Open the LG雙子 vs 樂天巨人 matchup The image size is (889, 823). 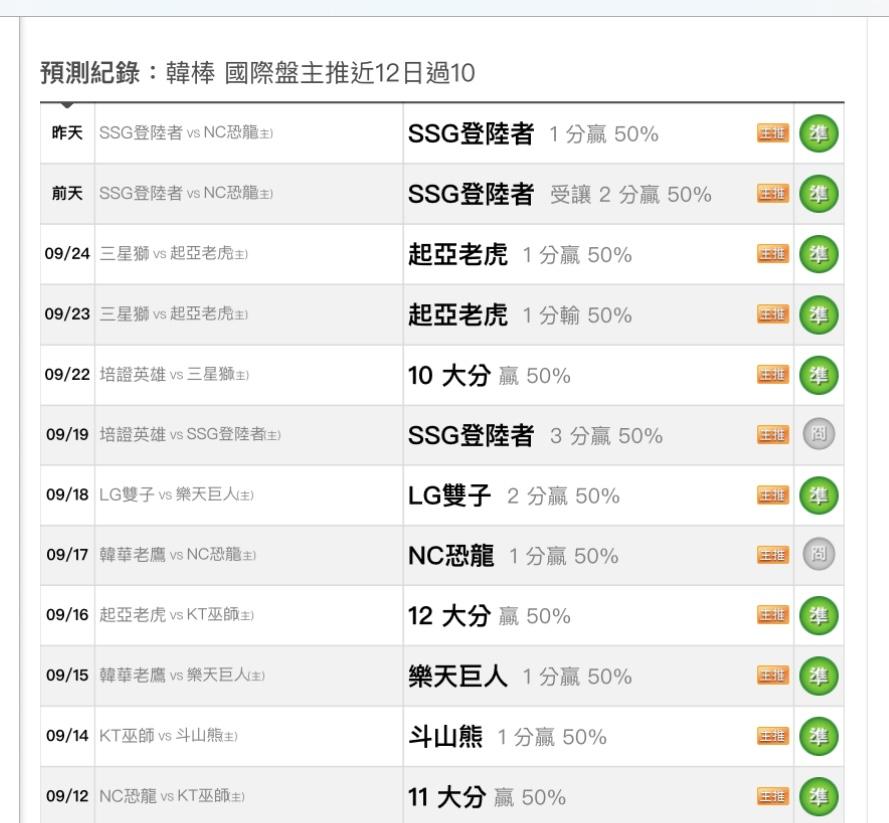pyautogui.click(x=176, y=494)
